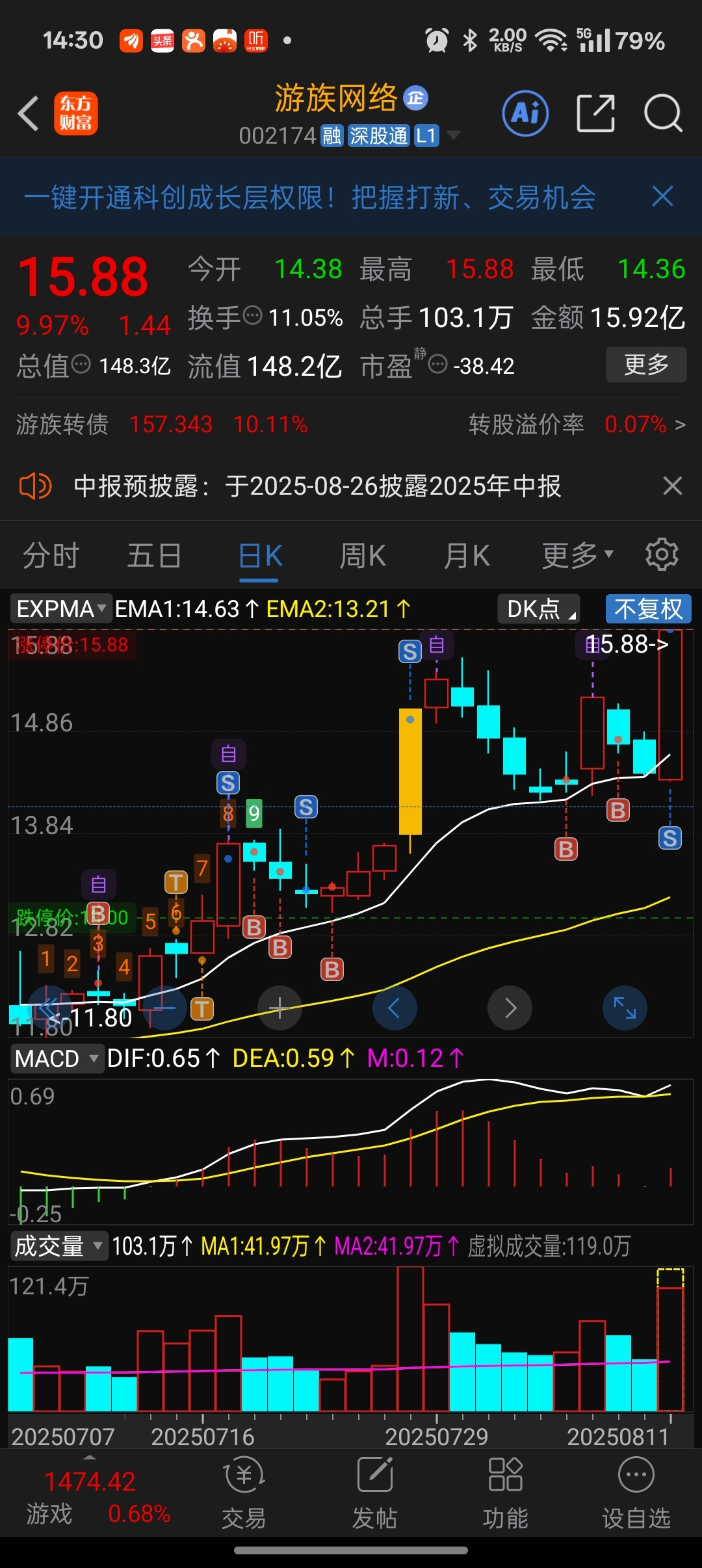Screen dimensions: 702x1568
Task: Open MACD indicator dropdown
Action: (56, 1058)
